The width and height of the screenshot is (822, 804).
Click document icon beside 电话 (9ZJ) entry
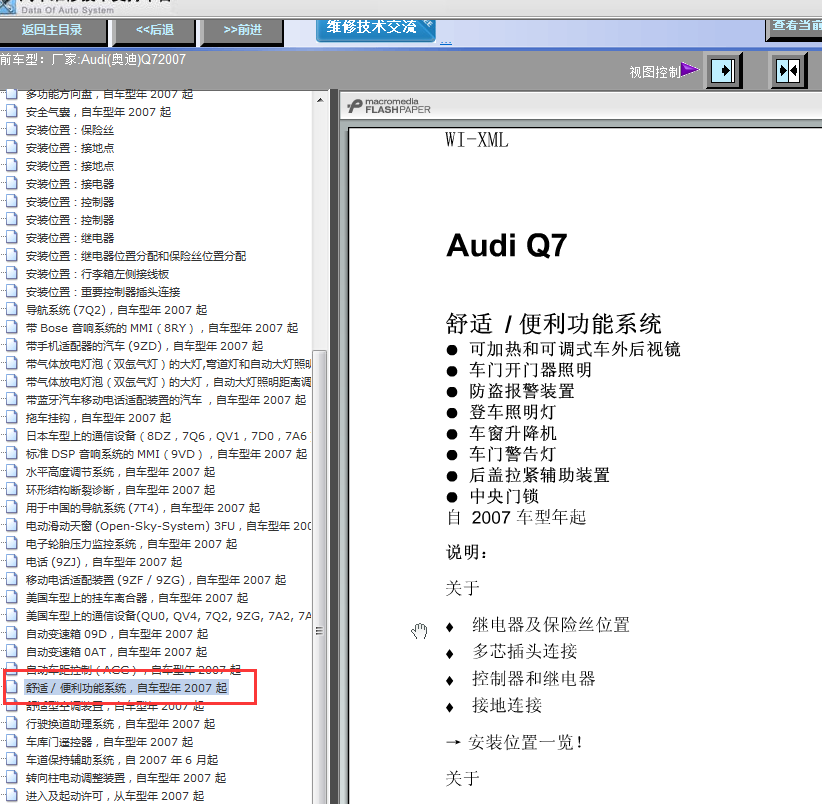click(12, 561)
